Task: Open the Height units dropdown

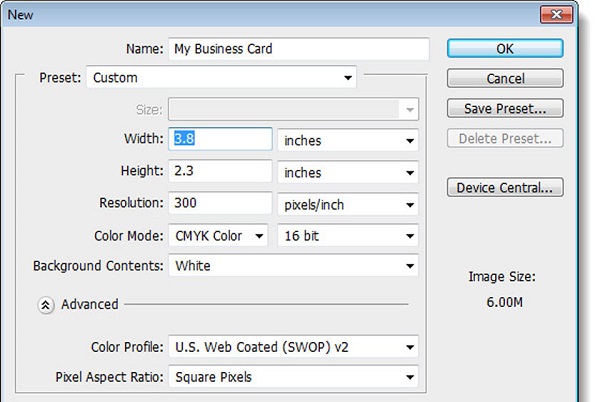Action: [x=347, y=173]
